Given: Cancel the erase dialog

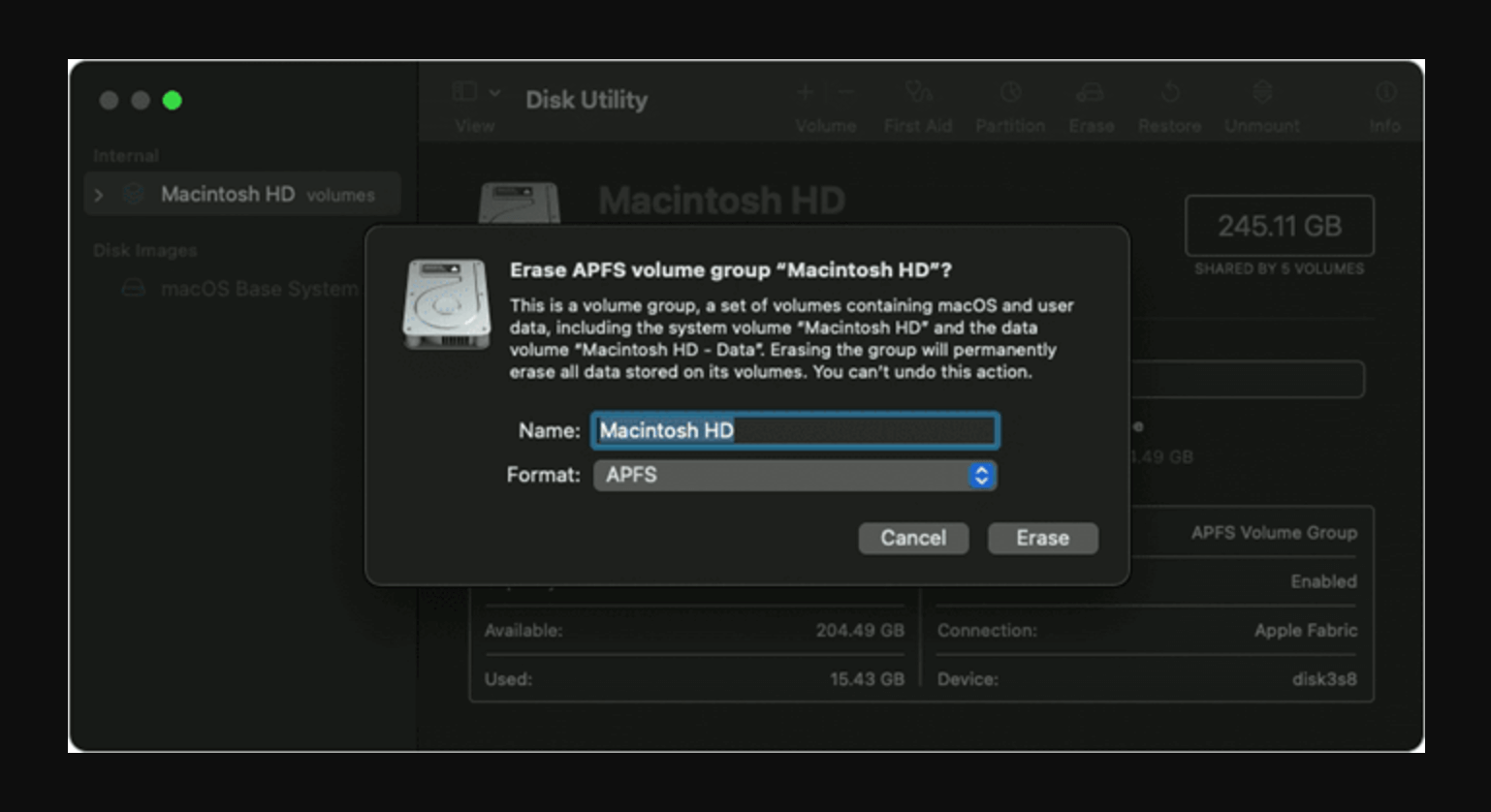Looking at the screenshot, I should (912, 538).
